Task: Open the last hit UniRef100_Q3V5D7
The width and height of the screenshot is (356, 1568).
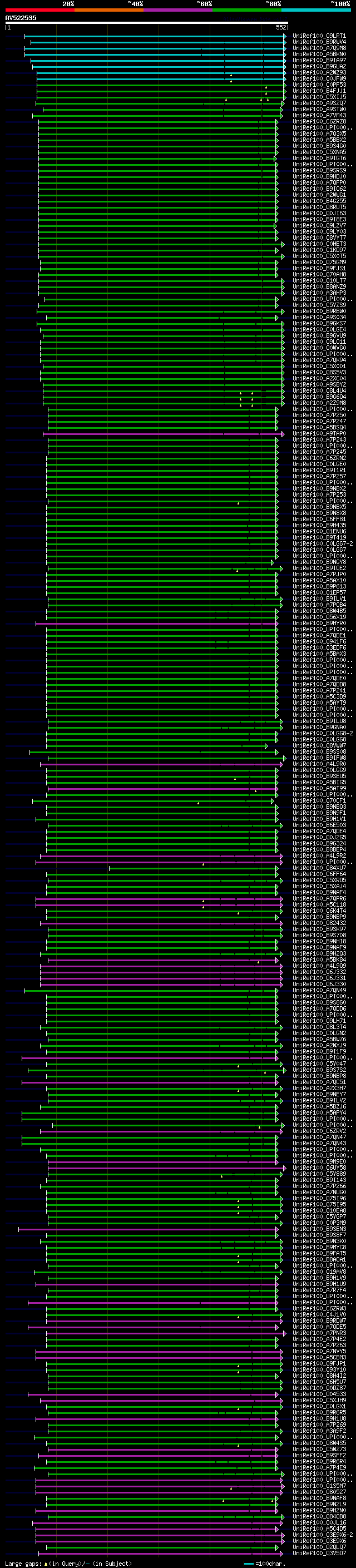Action: [x=319, y=1553]
